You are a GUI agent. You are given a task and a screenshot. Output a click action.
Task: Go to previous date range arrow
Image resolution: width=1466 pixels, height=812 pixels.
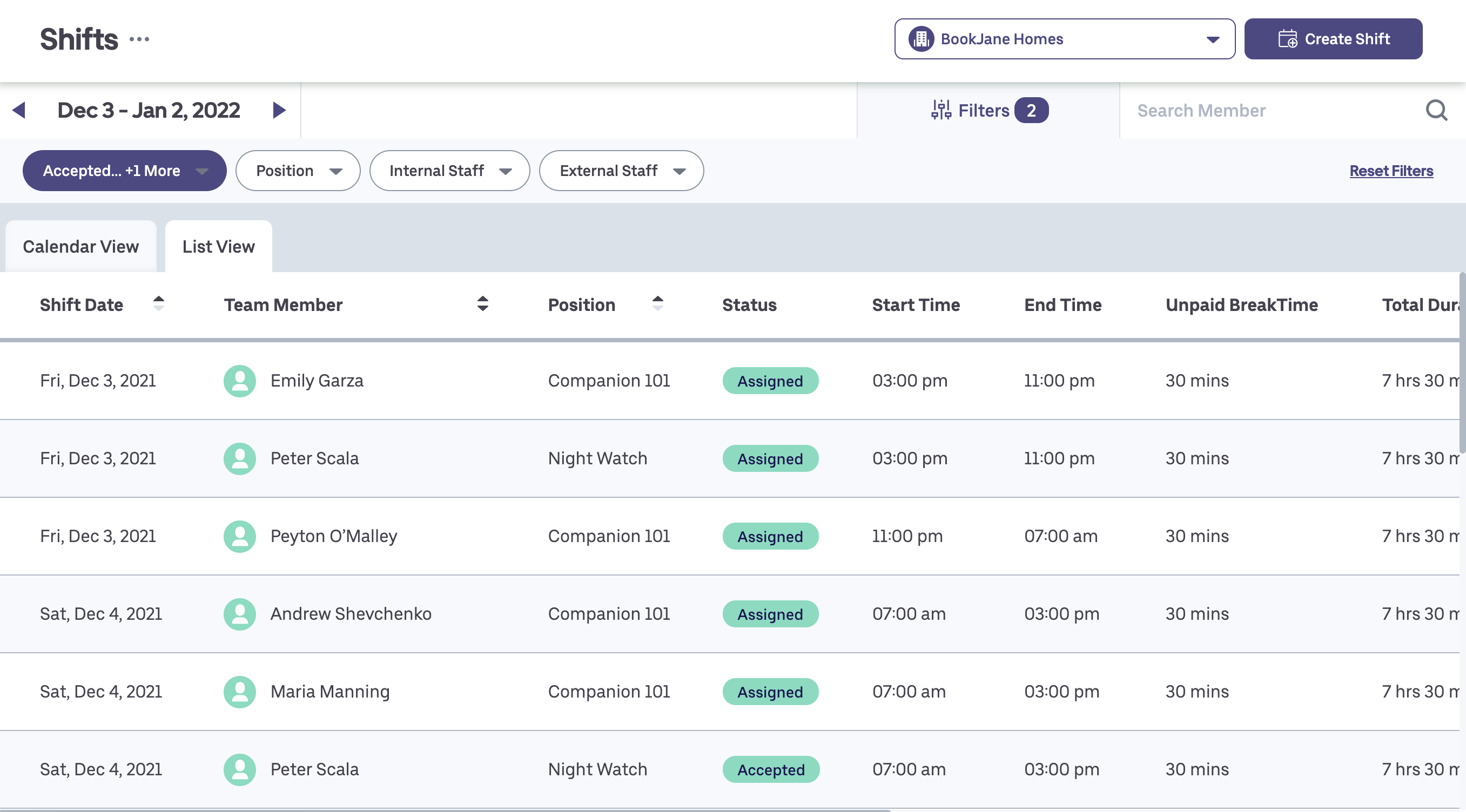pos(19,110)
